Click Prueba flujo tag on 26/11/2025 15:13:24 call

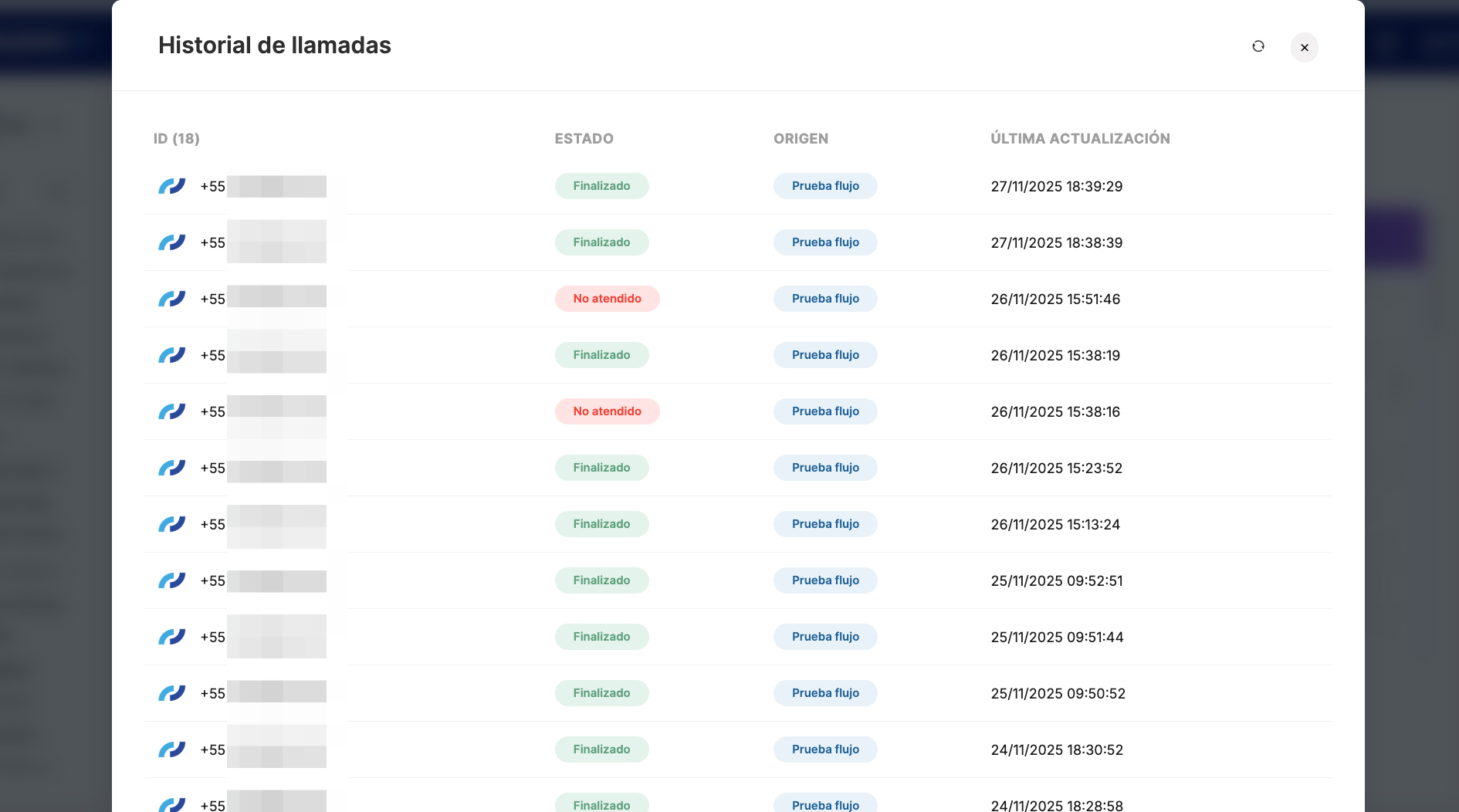[x=825, y=524]
